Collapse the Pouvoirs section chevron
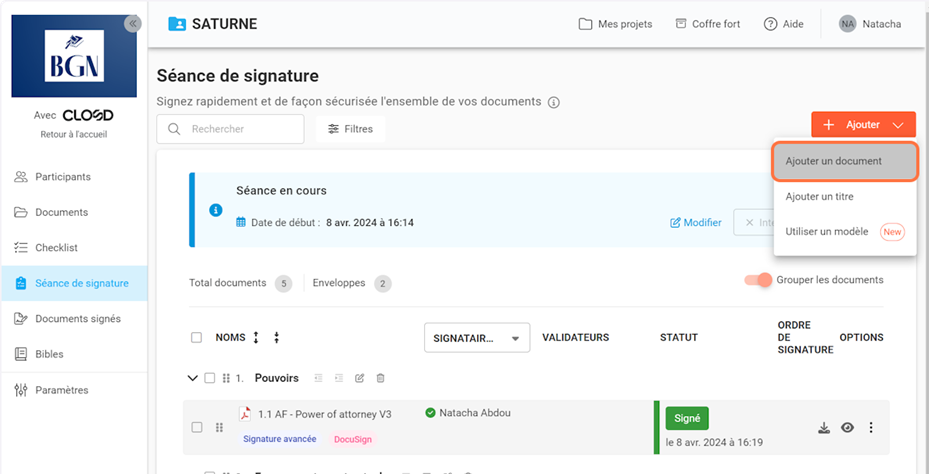This screenshot has height=474, width=929. 193,378
